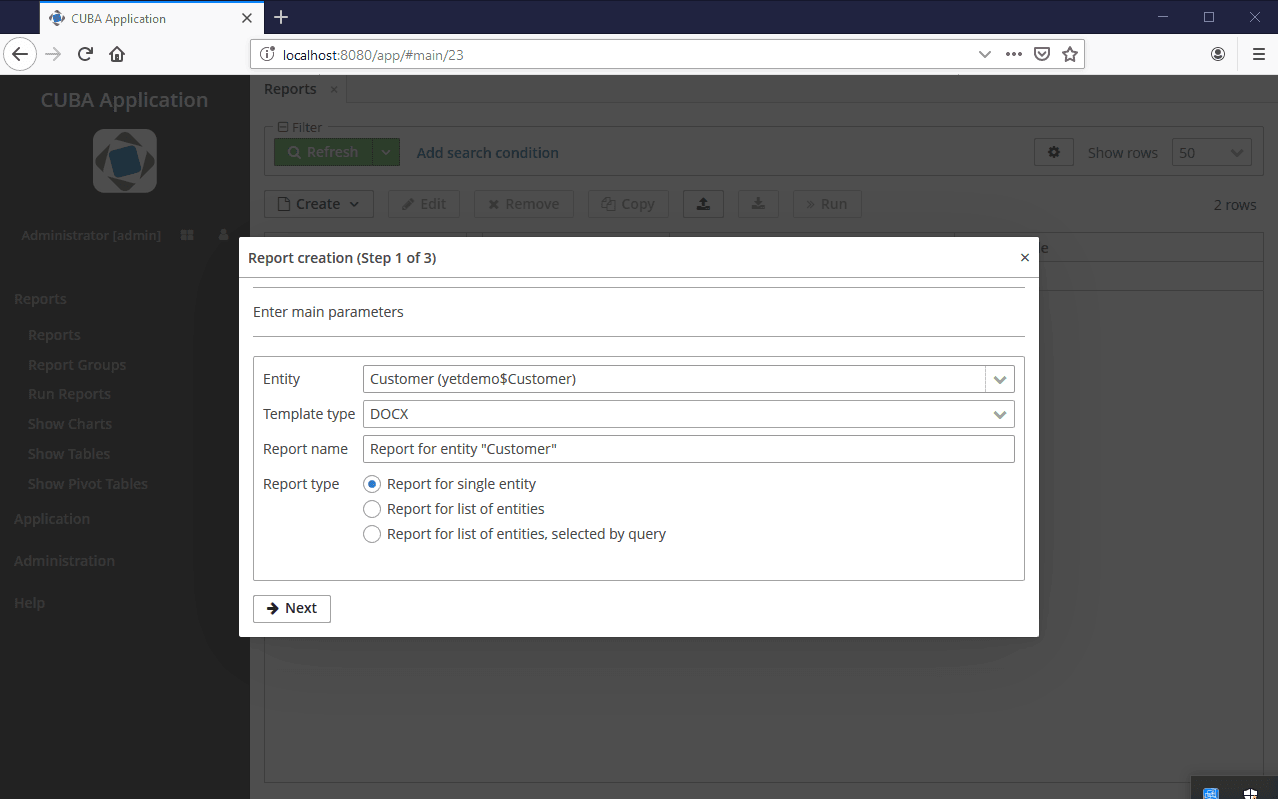Expand the Entity dropdown arrow
This screenshot has height=799, width=1278.
(x=999, y=379)
